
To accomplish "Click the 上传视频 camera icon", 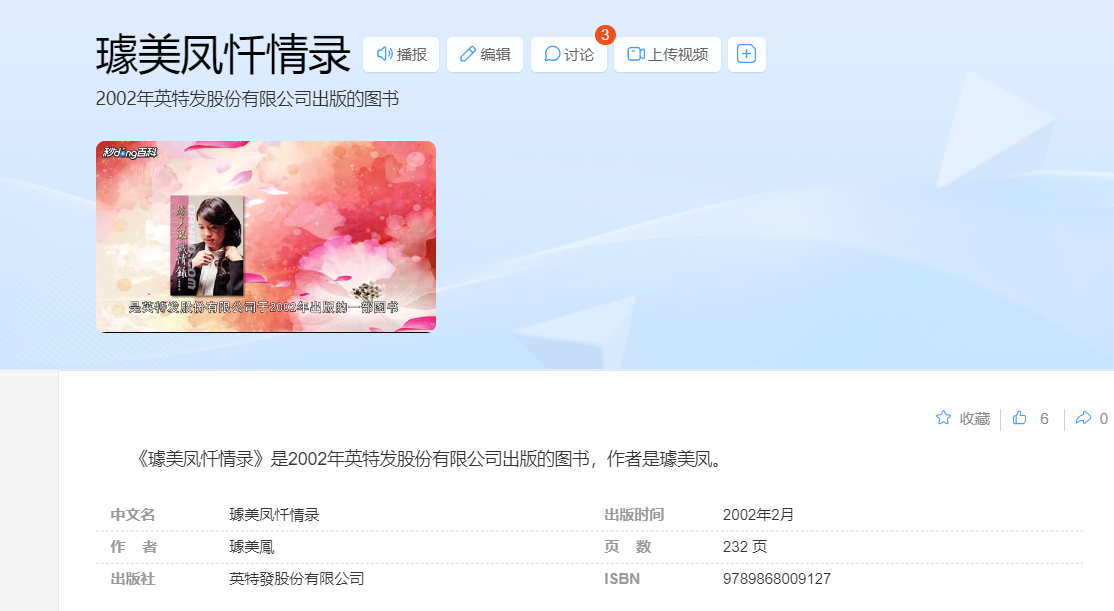I will pyautogui.click(x=636, y=54).
